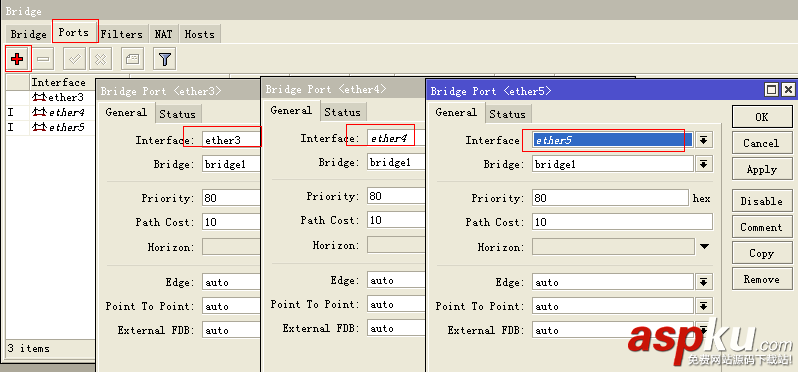Image resolution: width=798 pixels, height=372 pixels.
Task: Click the Copy button in the ether5 window
Action: 762,253
